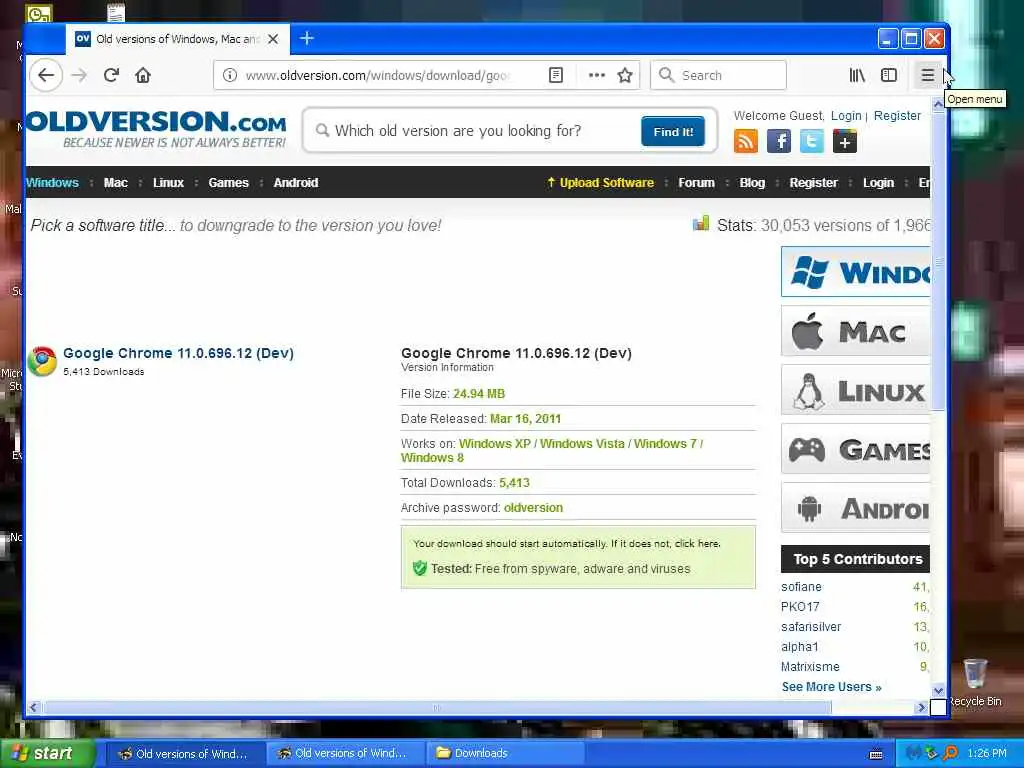Screen dimensions: 1024x768
Task: Click the browser Search box
Action: (718, 75)
